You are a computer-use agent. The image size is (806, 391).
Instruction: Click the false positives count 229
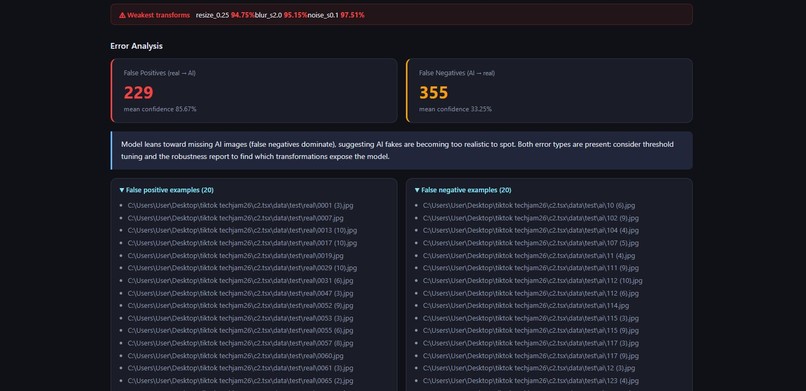[x=138, y=92]
